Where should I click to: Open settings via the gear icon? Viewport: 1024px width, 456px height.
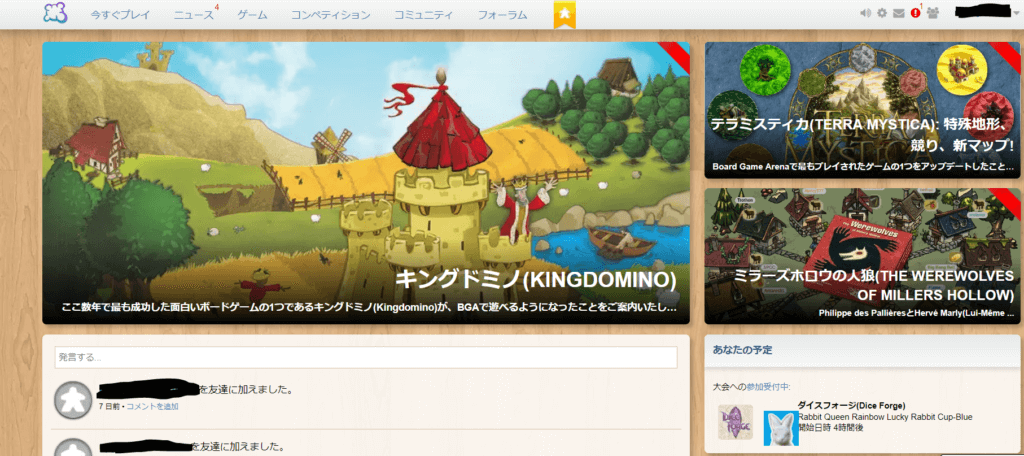click(x=882, y=13)
